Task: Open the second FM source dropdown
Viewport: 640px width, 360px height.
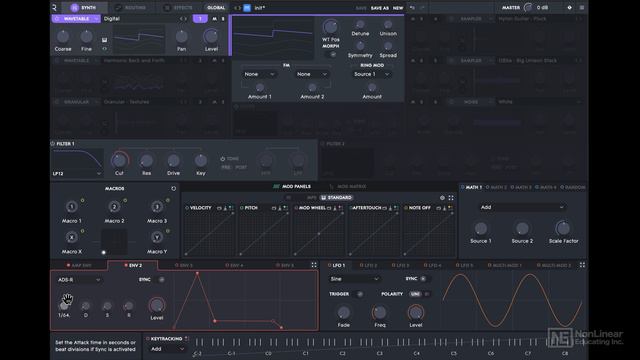Action: (312, 74)
